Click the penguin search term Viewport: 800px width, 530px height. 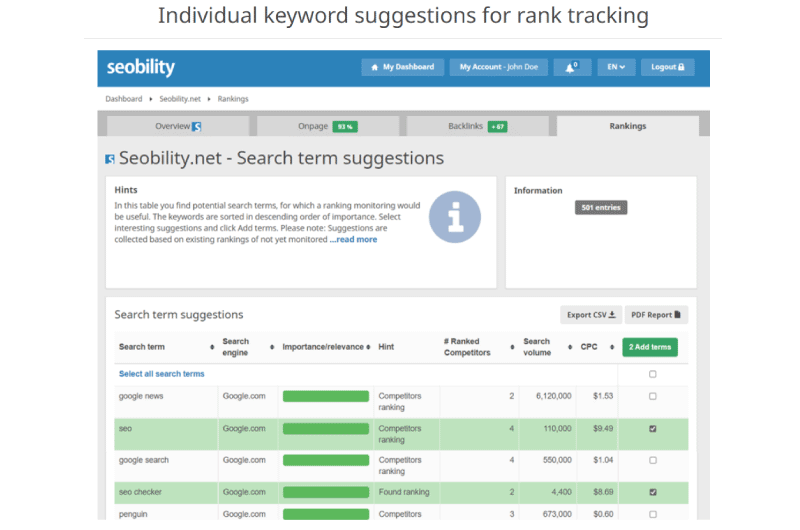coord(133,514)
